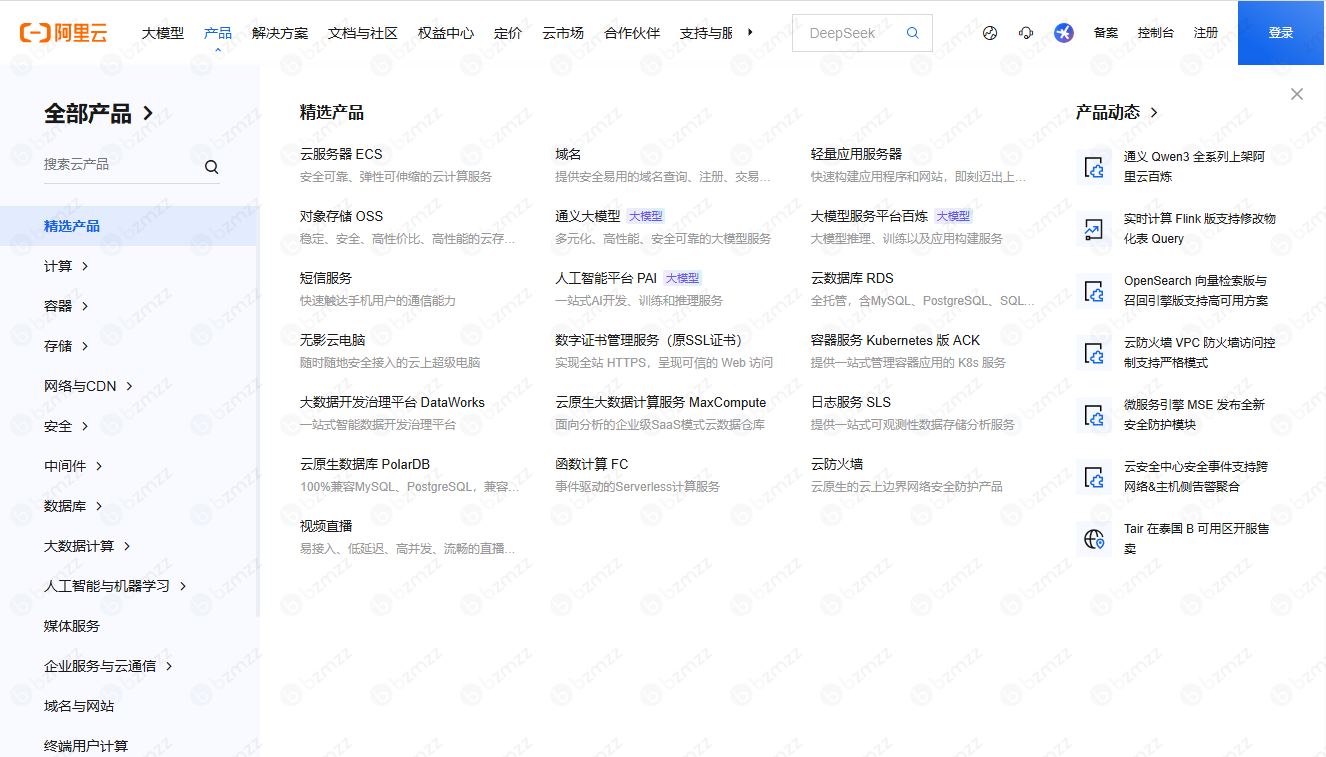Show more nav items via arrow
This screenshot has height=757, width=1326.
pos(750,33)
